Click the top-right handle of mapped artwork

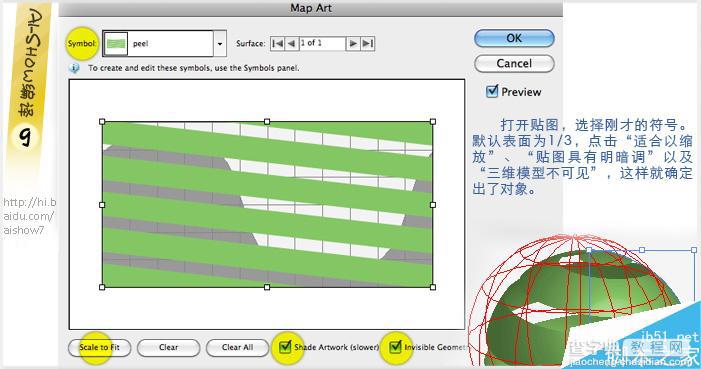433,122
